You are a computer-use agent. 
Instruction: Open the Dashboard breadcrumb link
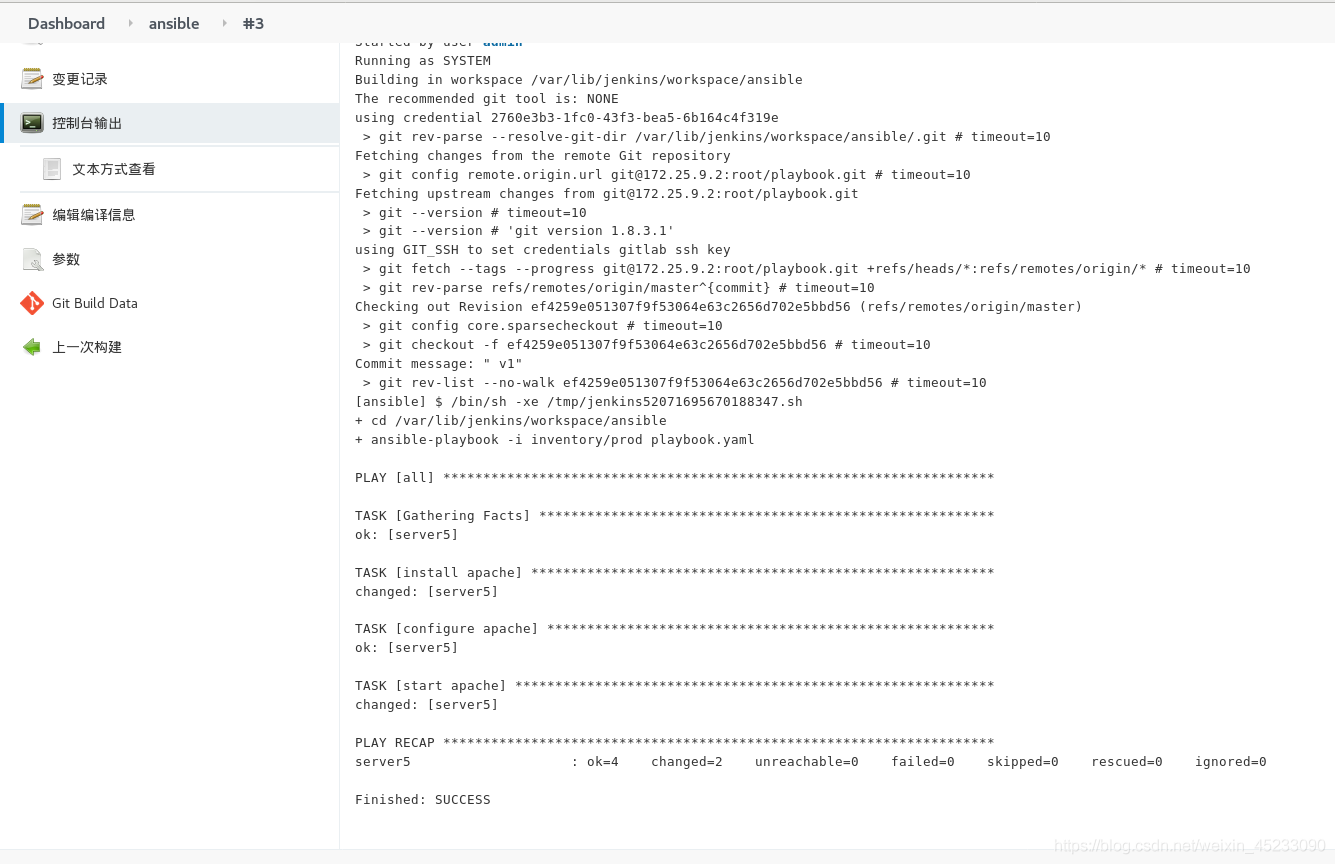pyautogui.click(x=66, y=23)
